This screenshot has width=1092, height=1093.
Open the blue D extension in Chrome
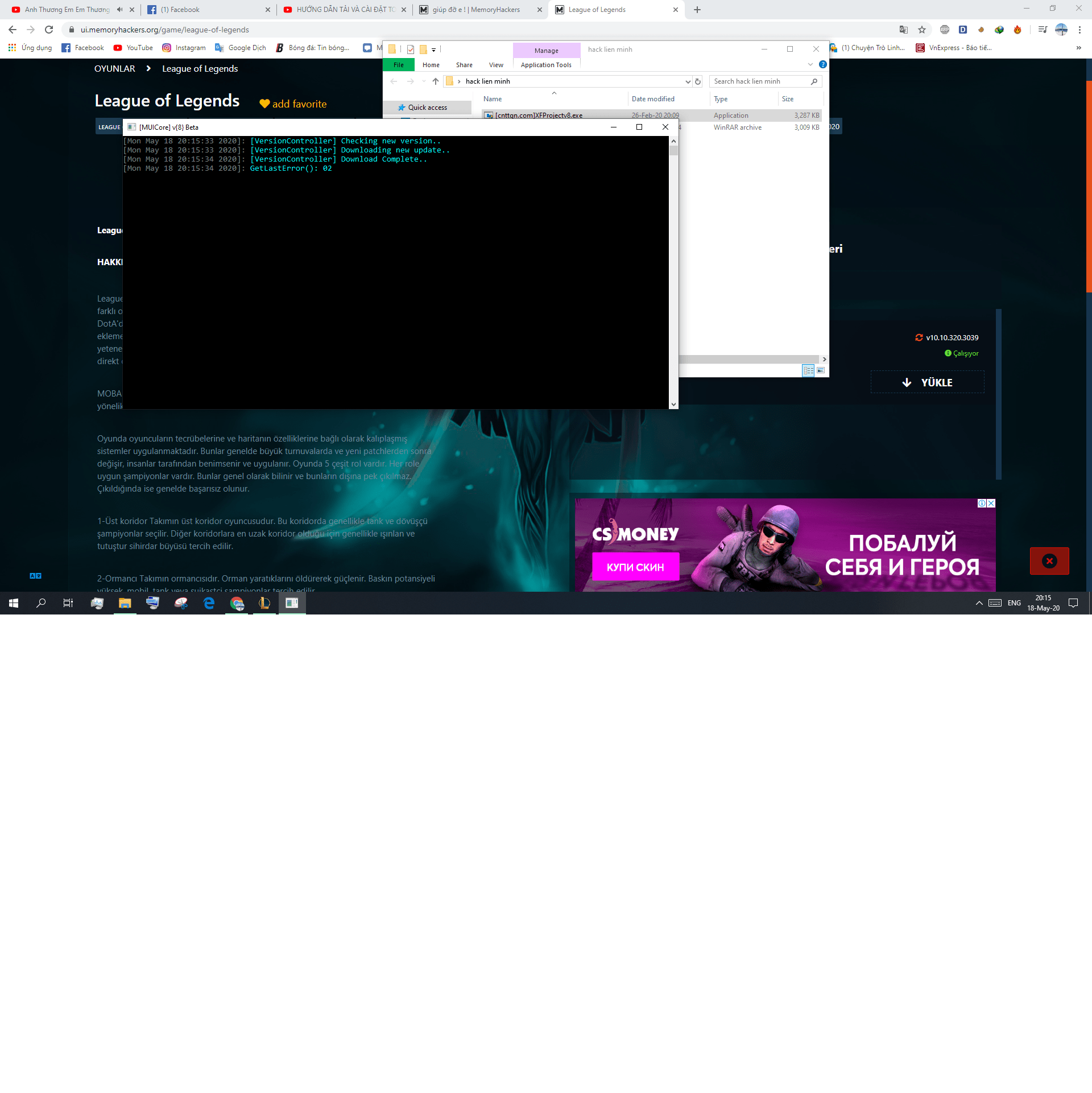tap(963, 30)
